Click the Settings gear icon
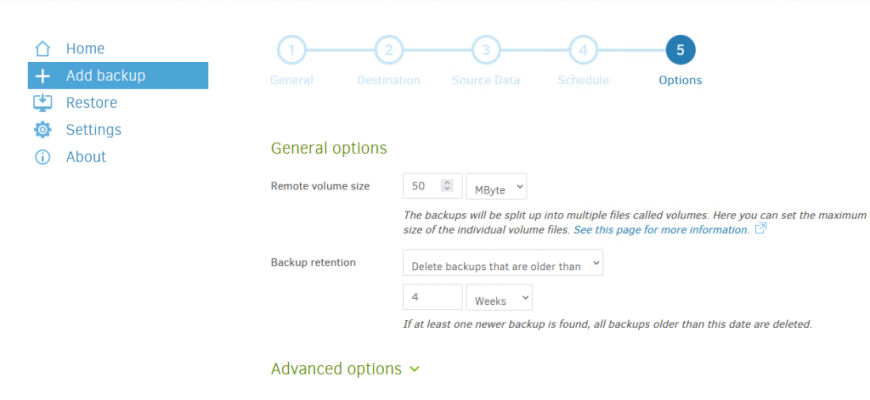Screen dimensions: 870x400 (42, 130)
